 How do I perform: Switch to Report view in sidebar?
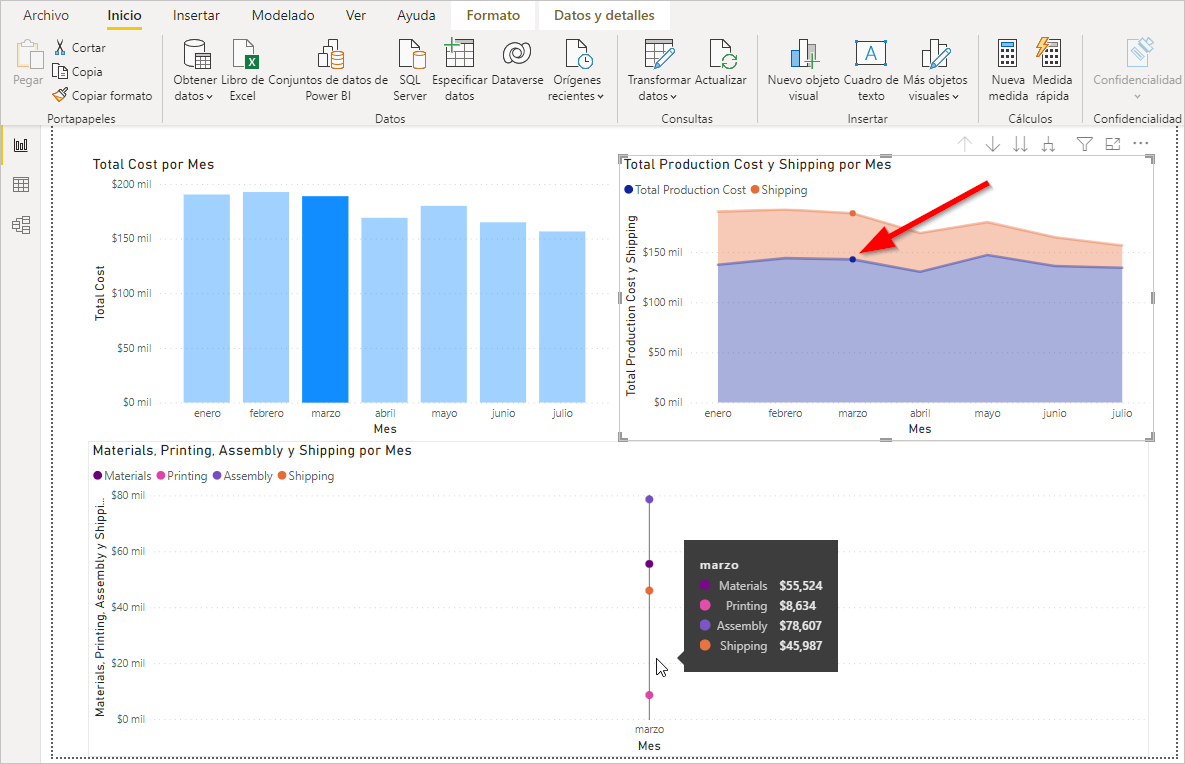pos(21,145)
